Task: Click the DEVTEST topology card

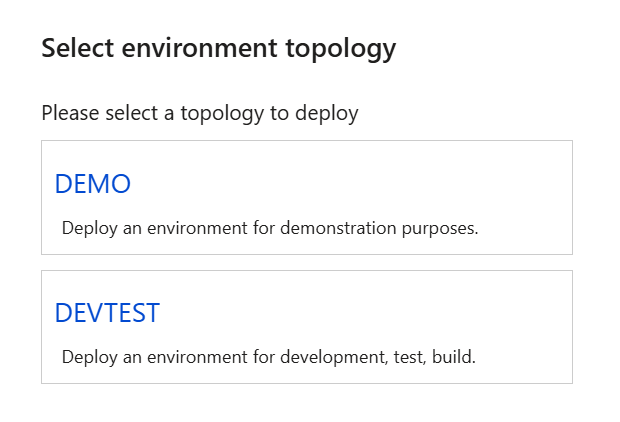Action: coord(307,327)
